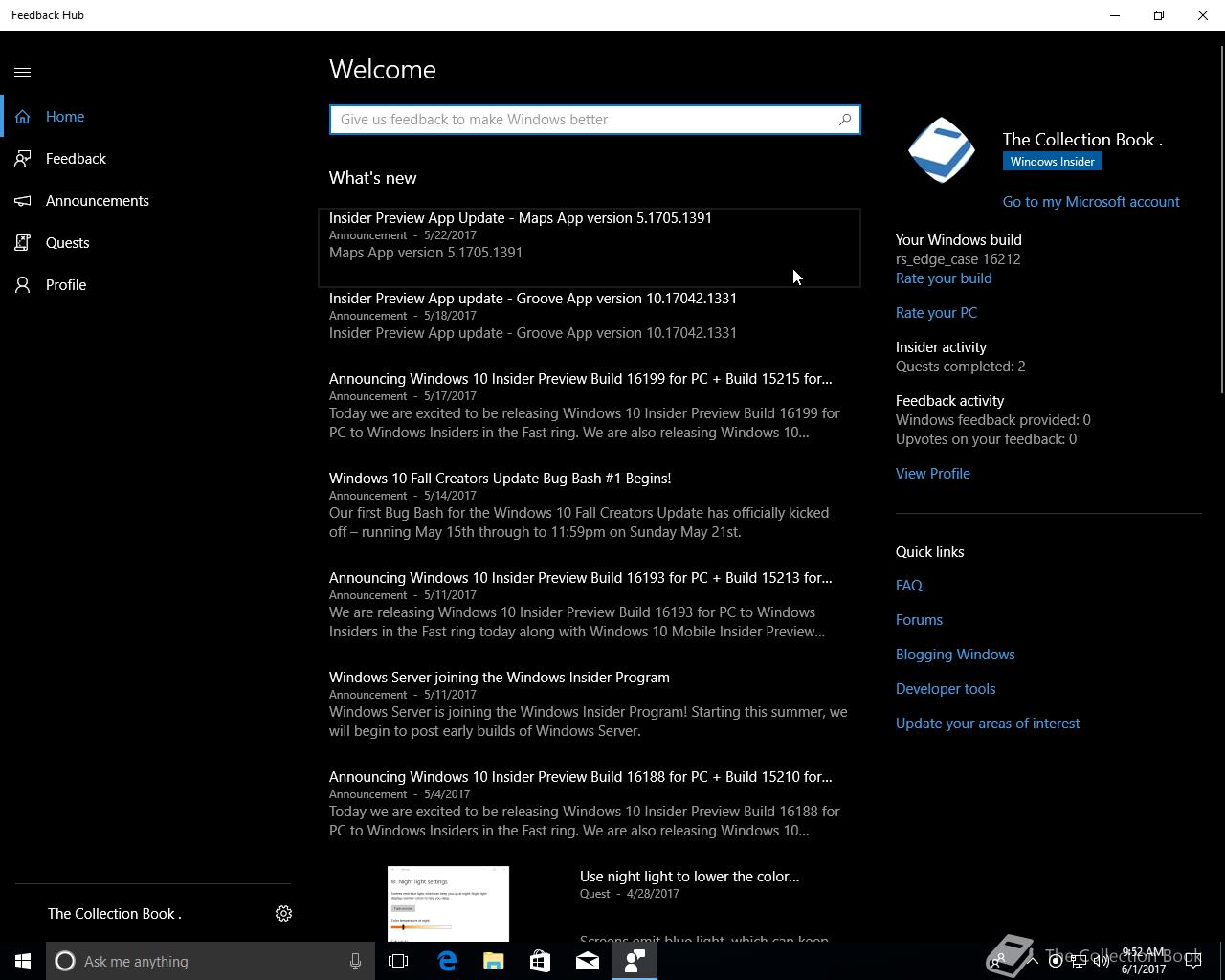The width and height of the screenshot is (1225, 980).
Task: Open Use night light to lower color quest
Action: coord(689,877)
